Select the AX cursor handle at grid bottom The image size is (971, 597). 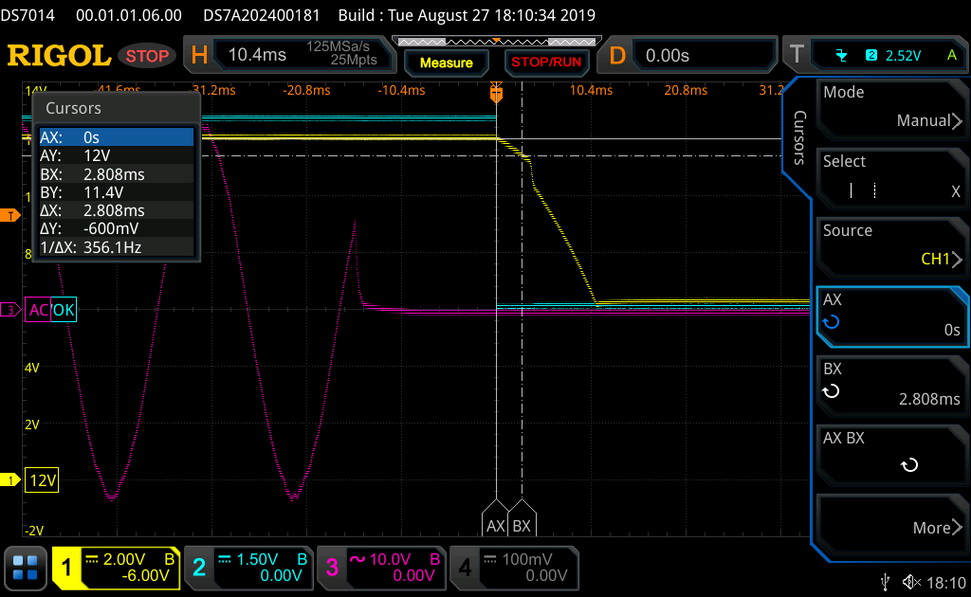coord(495,518)
